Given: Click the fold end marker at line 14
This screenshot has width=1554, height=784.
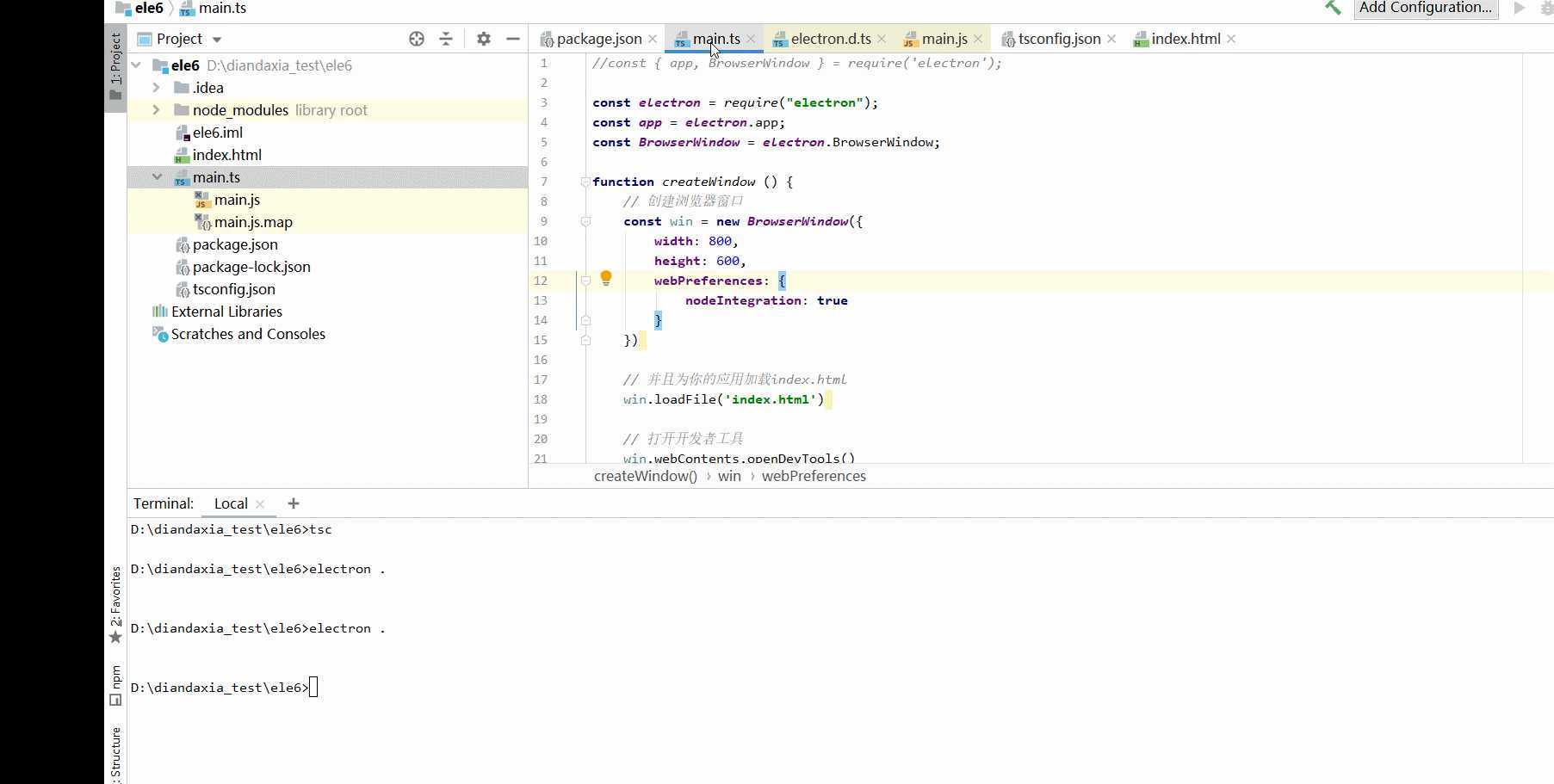Looking at the screenshot, I should coord(585,320).
